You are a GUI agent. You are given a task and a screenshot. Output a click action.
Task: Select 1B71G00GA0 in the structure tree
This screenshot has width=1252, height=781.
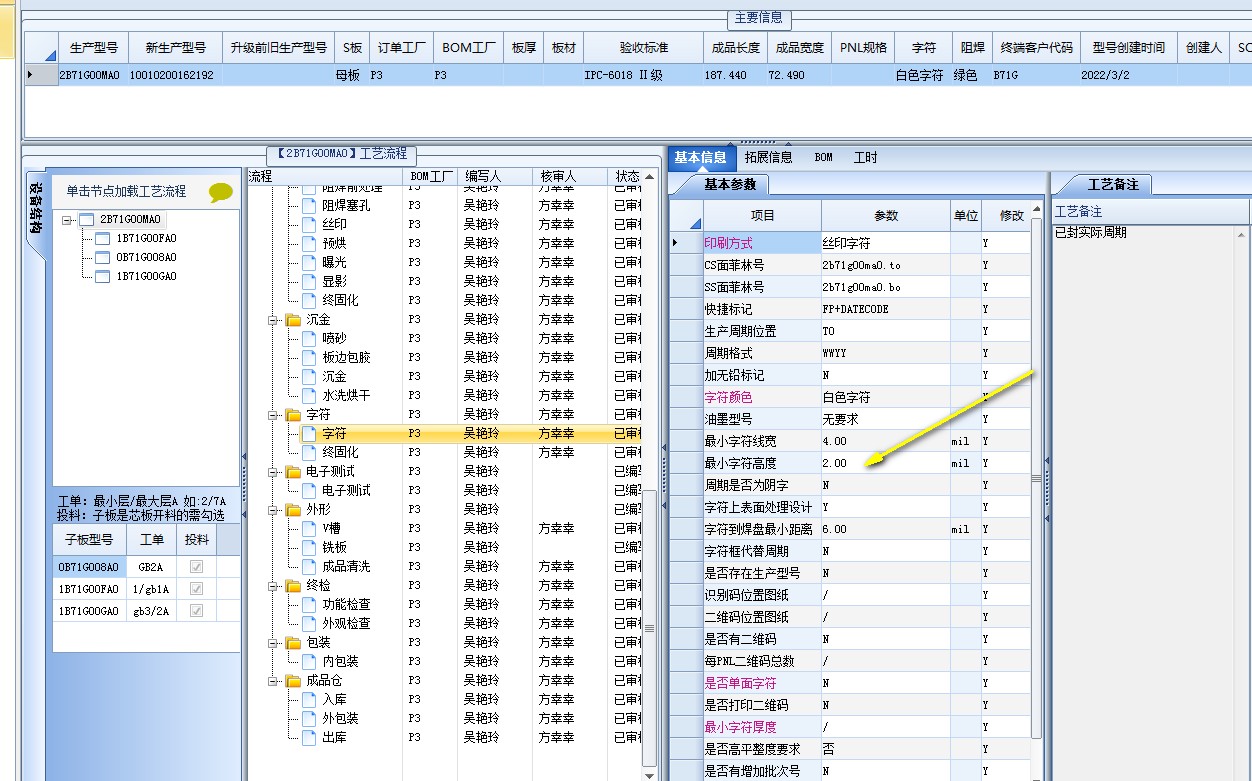pos(146,276)
